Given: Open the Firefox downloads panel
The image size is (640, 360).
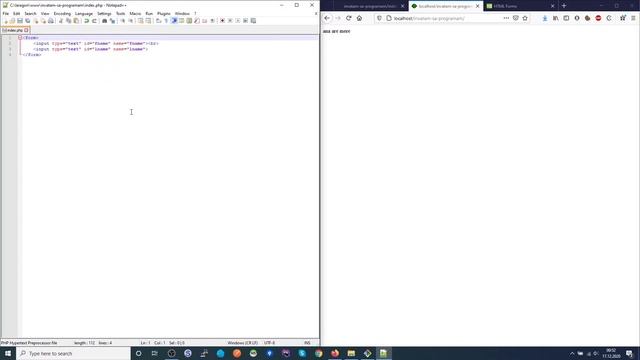Looking at the screenshot, I should click(545, 18).
